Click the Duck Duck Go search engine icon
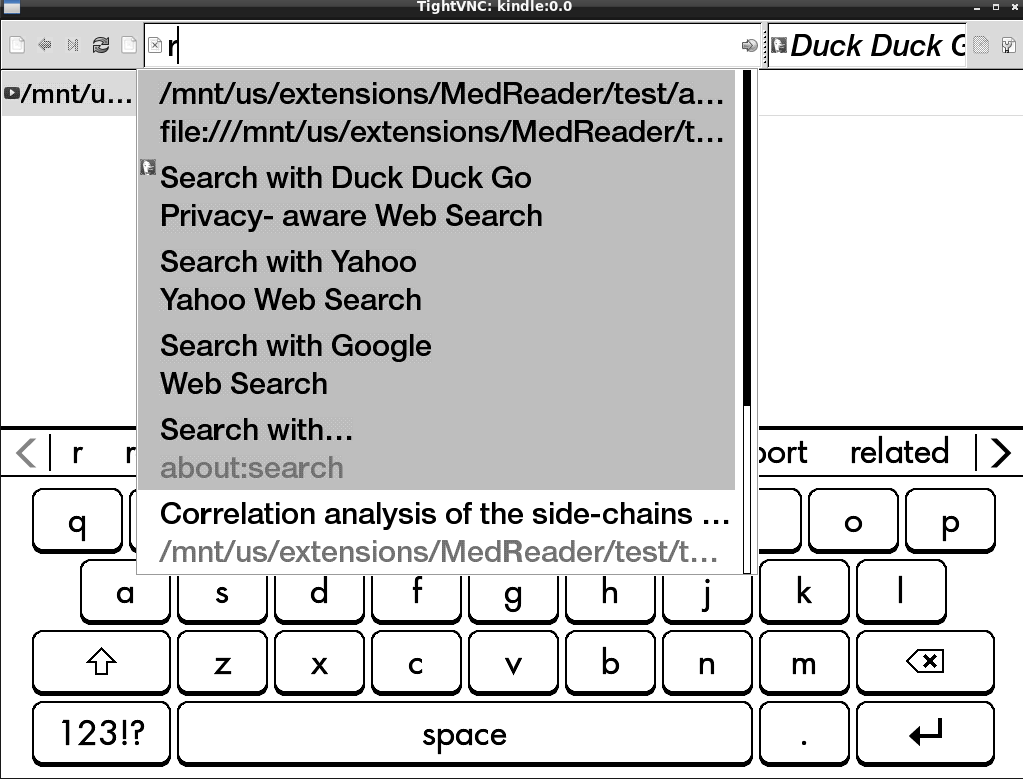1023x779 pixels. point(779,45)
